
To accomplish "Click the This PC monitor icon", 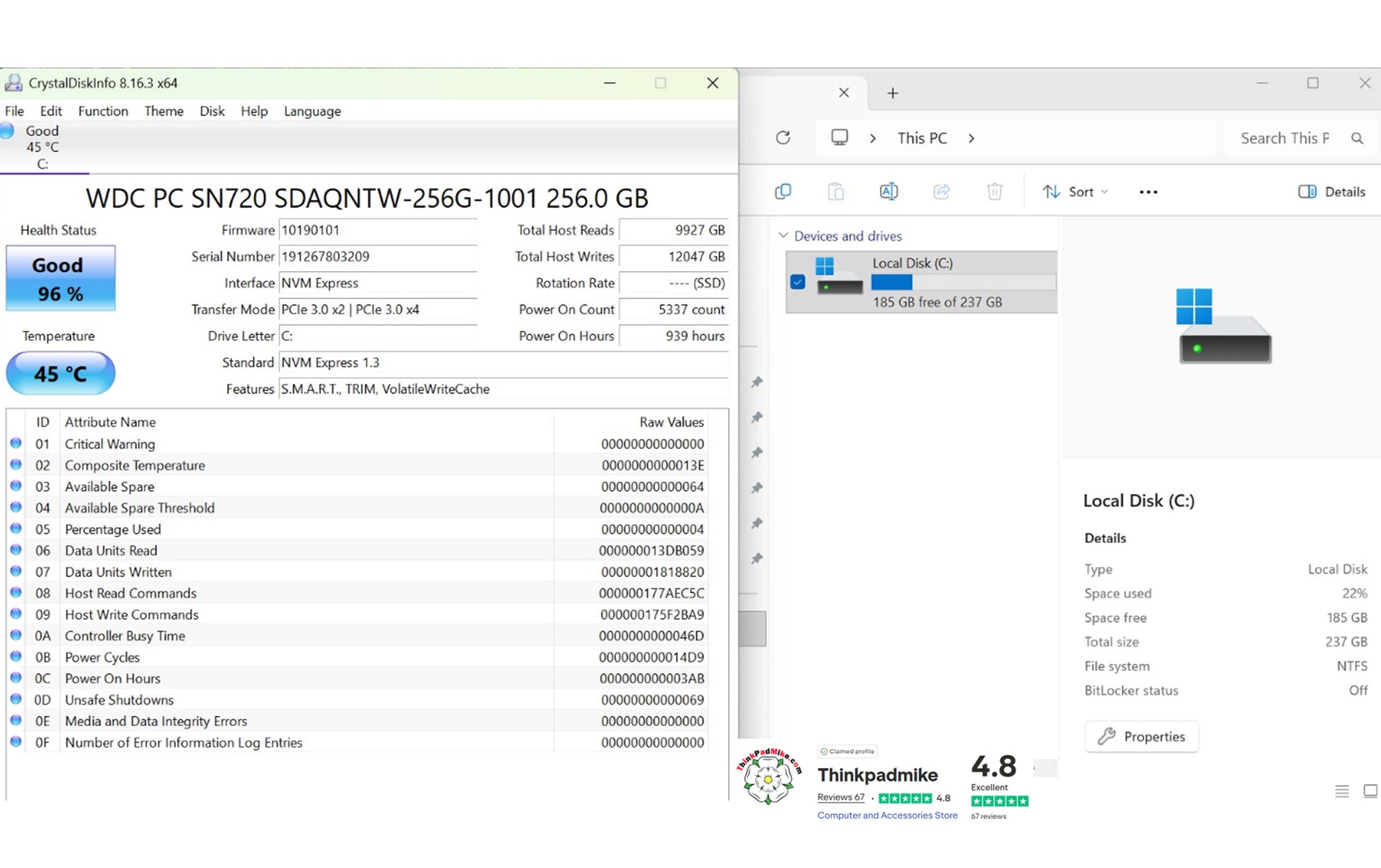I will tap(840, 137).
